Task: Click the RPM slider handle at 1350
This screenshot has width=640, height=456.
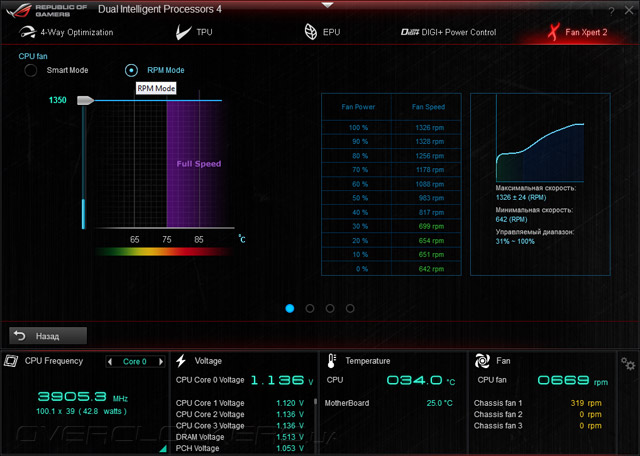Action: coord(85,100)
